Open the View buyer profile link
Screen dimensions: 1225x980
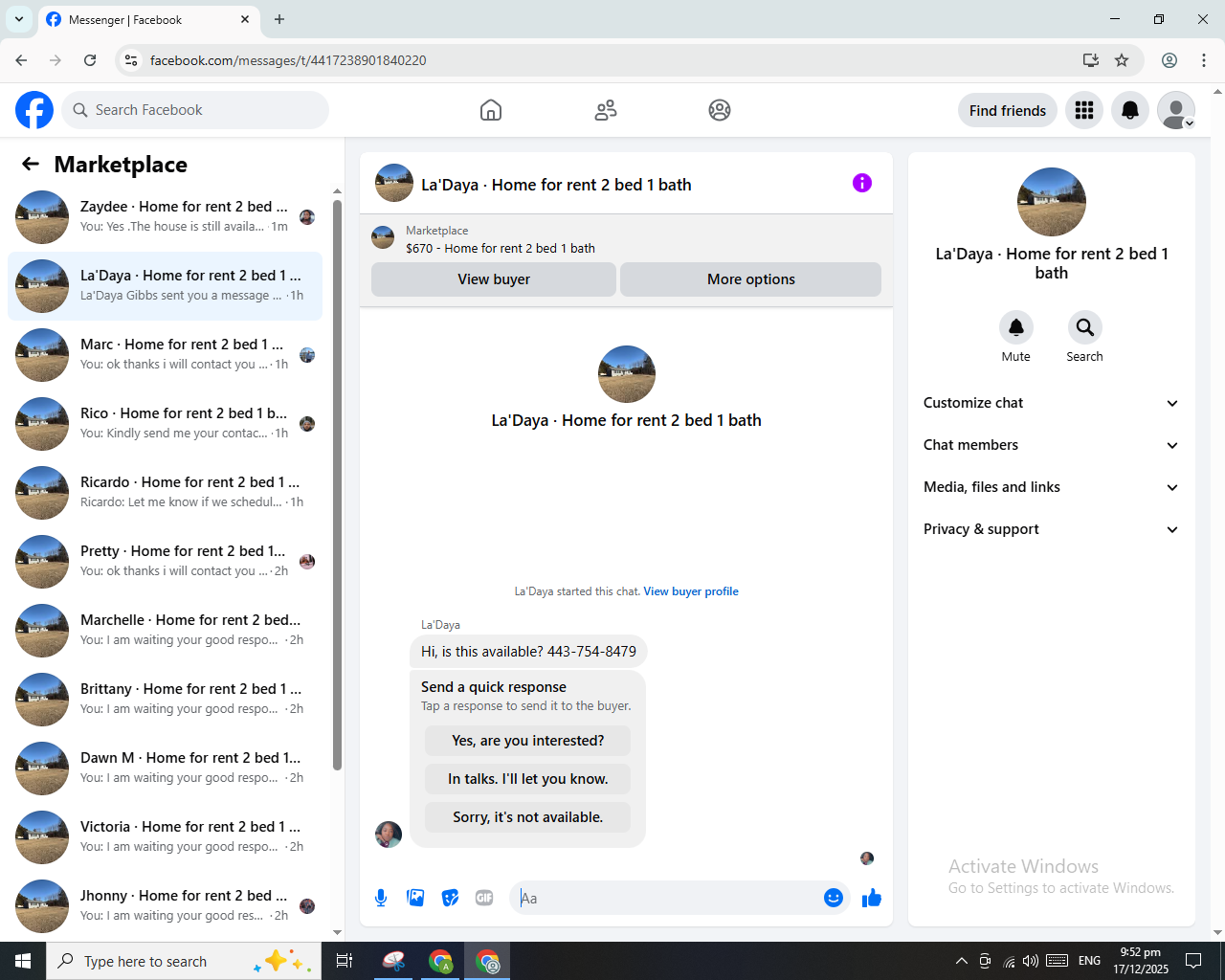click(691, 591)
